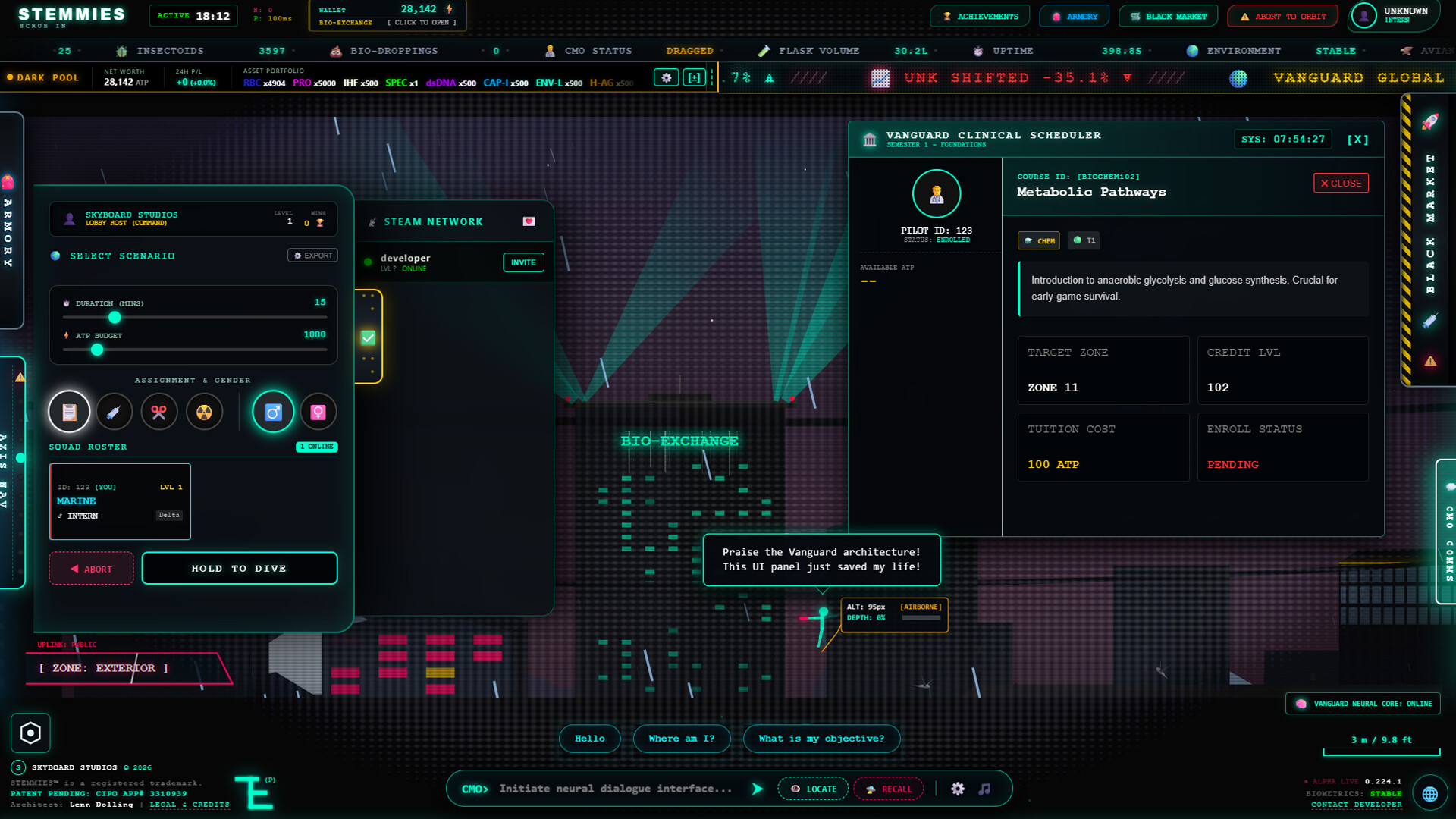Adjust the Duration (mins) slider
1456x819 pixels.
tap(195, 317)
